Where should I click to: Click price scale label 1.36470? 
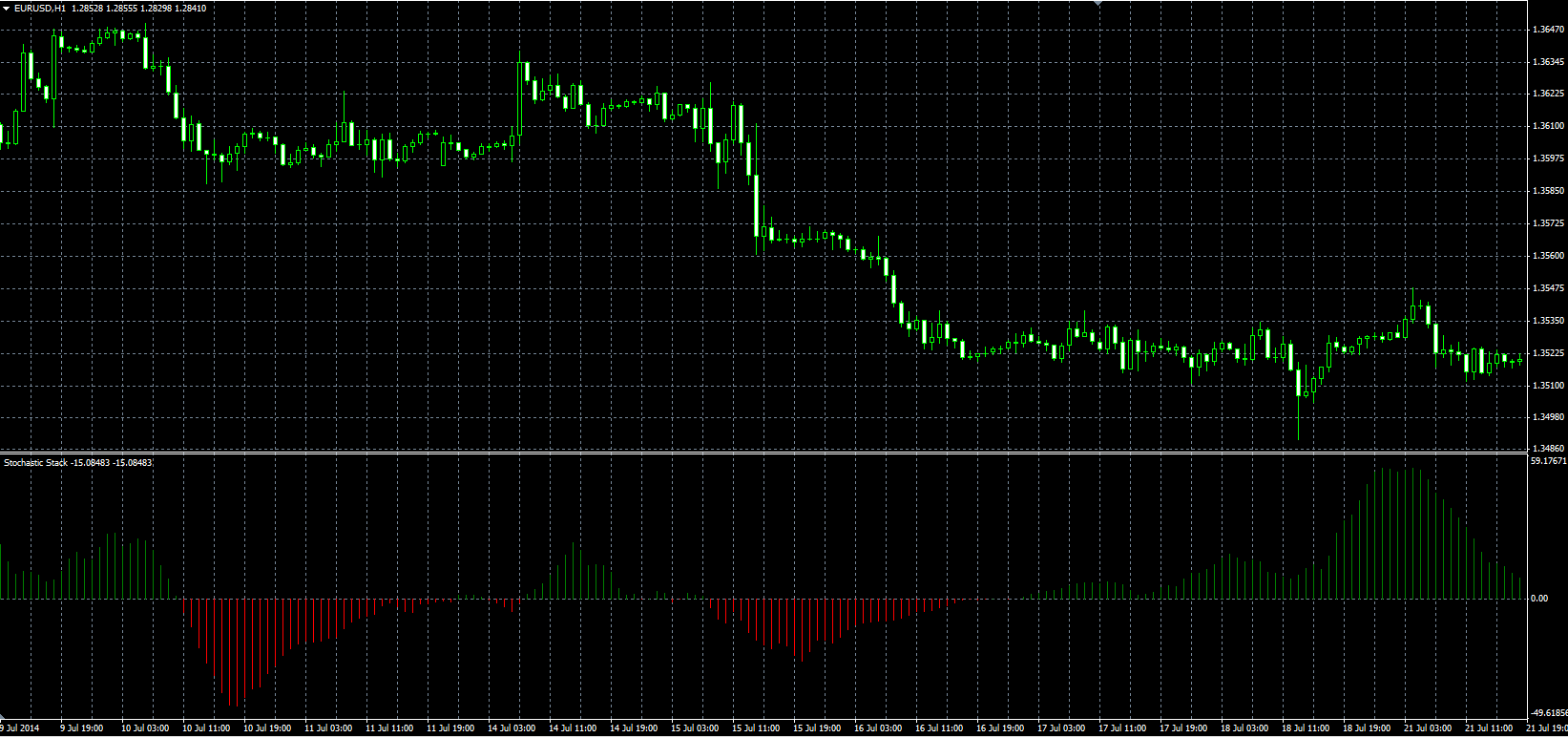coord(1547,30)
